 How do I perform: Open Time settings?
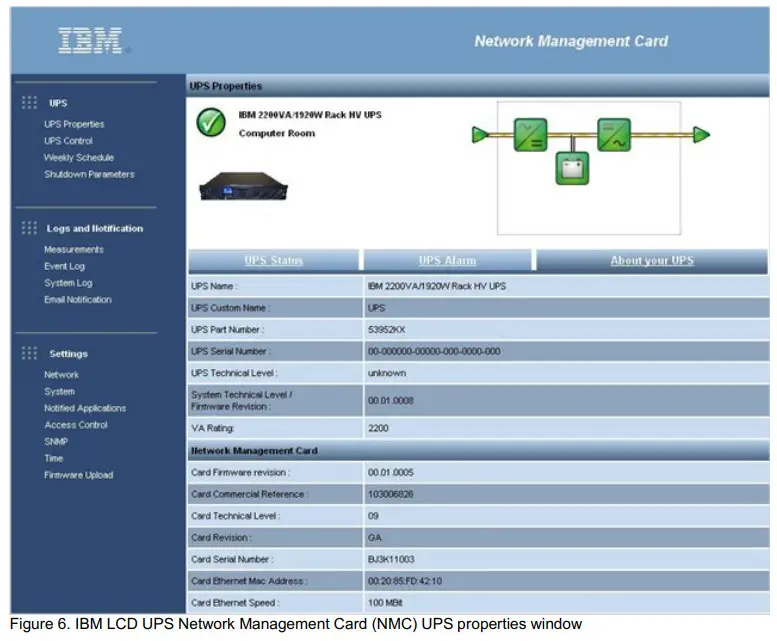[x=54, y=458]
